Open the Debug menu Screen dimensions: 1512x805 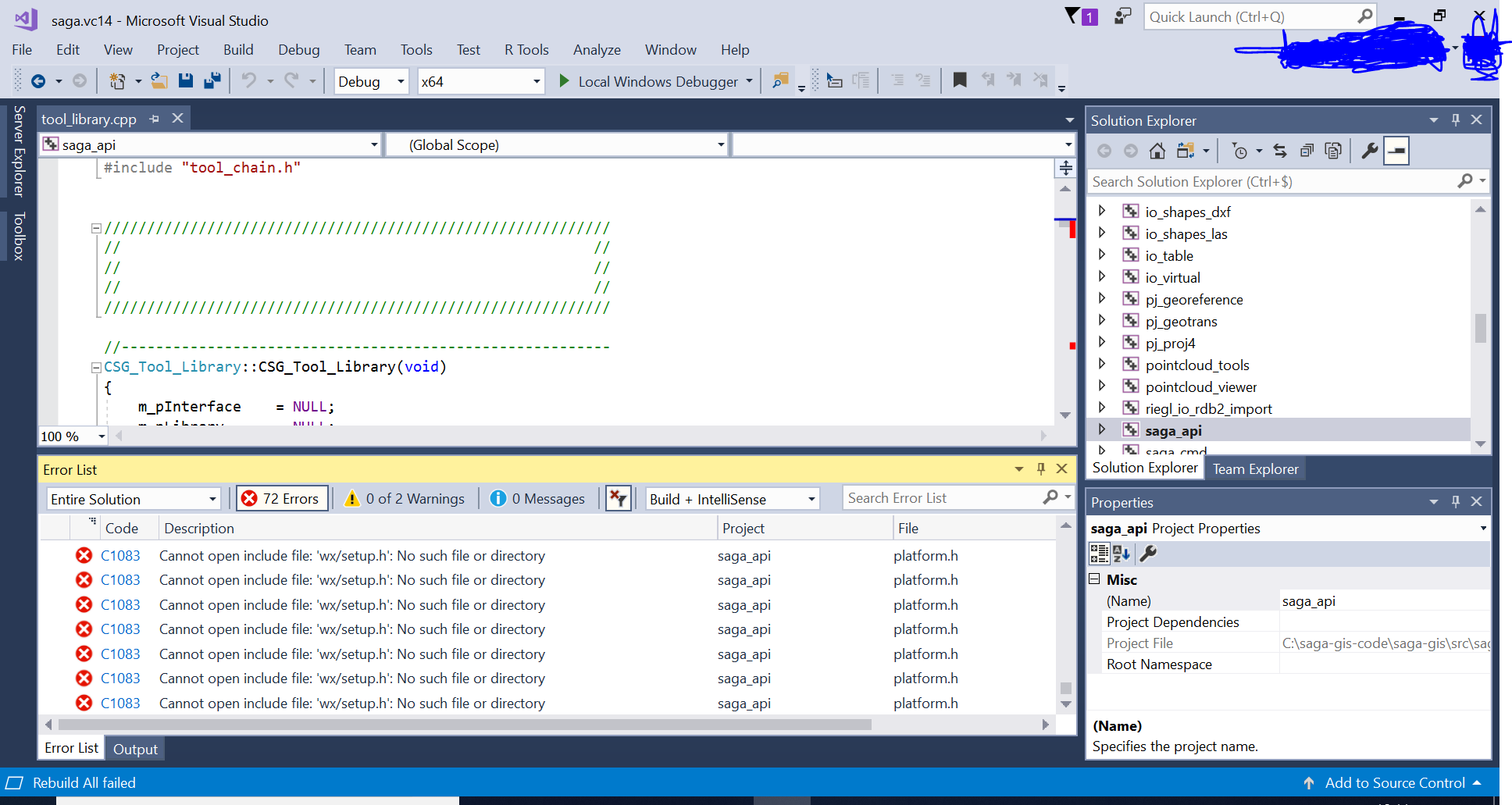pos(299,50)
